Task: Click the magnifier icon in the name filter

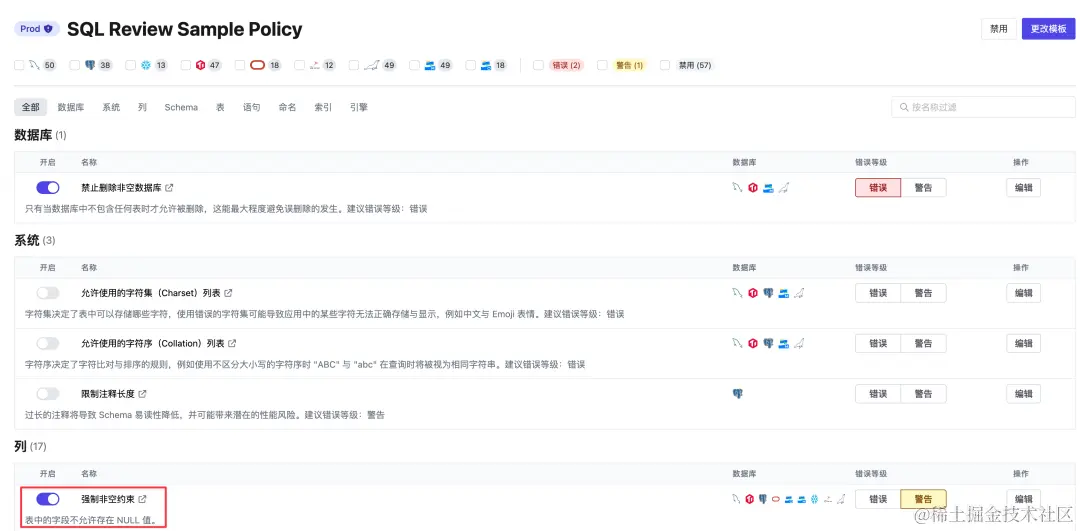Action: 904,107
